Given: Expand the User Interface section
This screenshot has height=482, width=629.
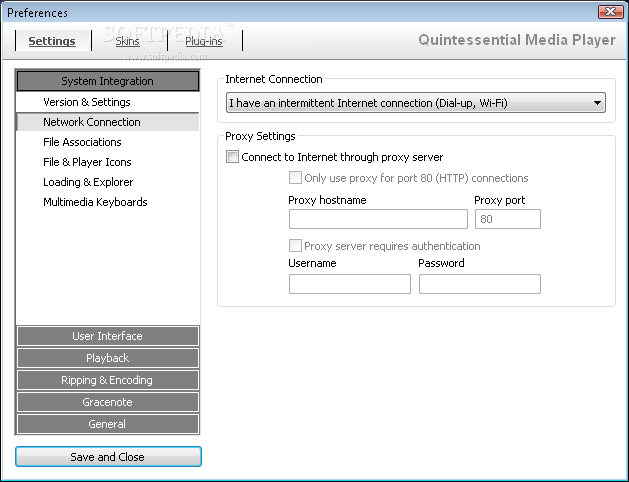Looking at the screenshot, I should 108,336.
